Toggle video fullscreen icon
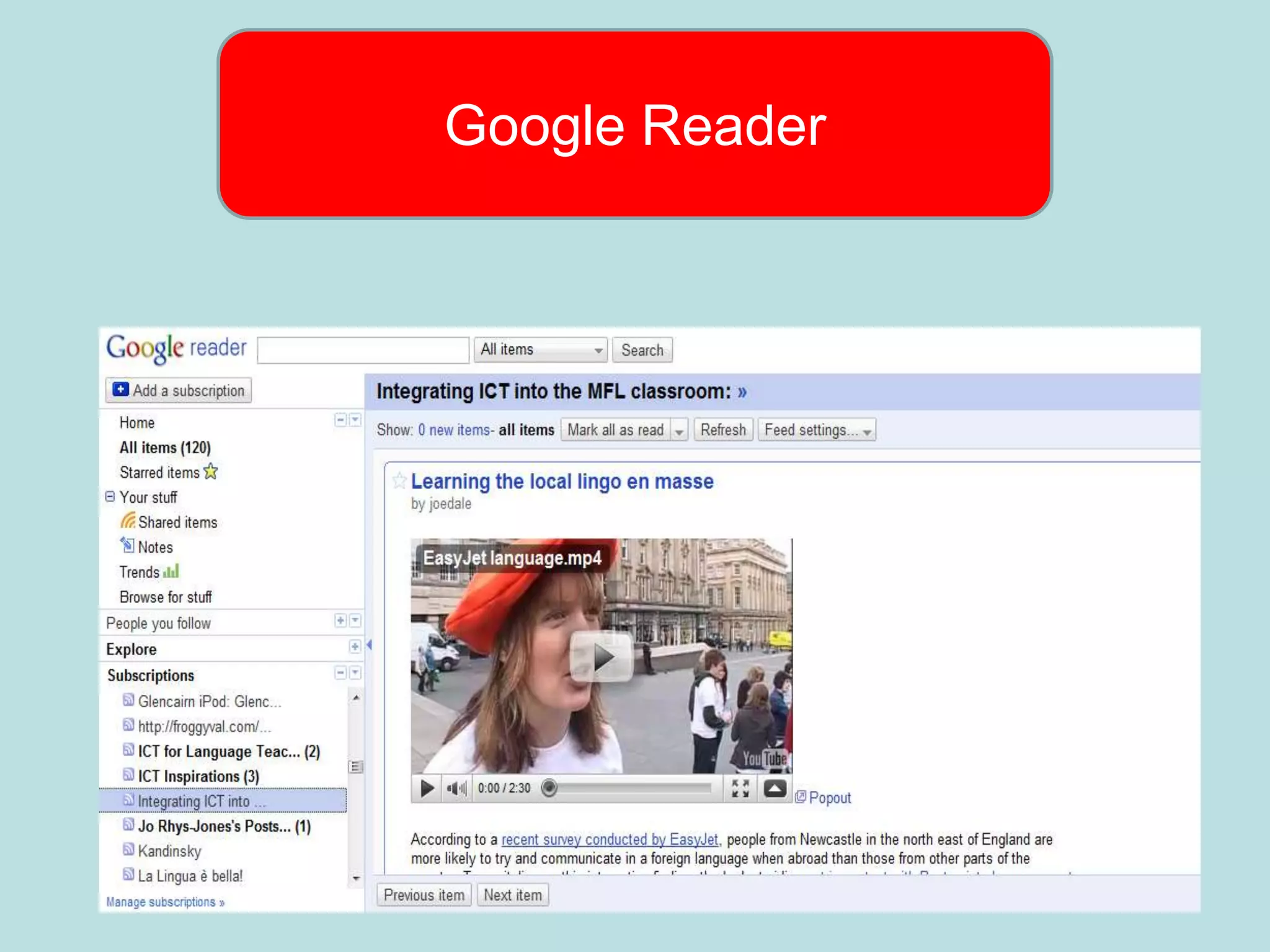The height and width of the screenshot is (952, 1270). [740, 788]
